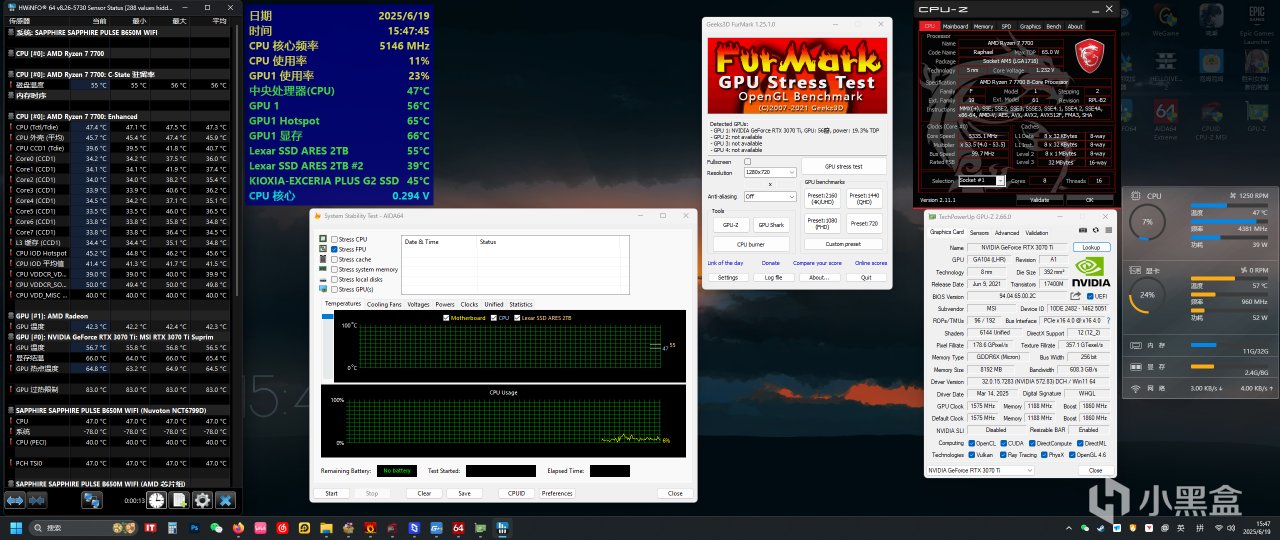This screenshot has height=540, width=1280.
Task: Toggle Motherboard graph checkbox
Action: click(446, 318)
